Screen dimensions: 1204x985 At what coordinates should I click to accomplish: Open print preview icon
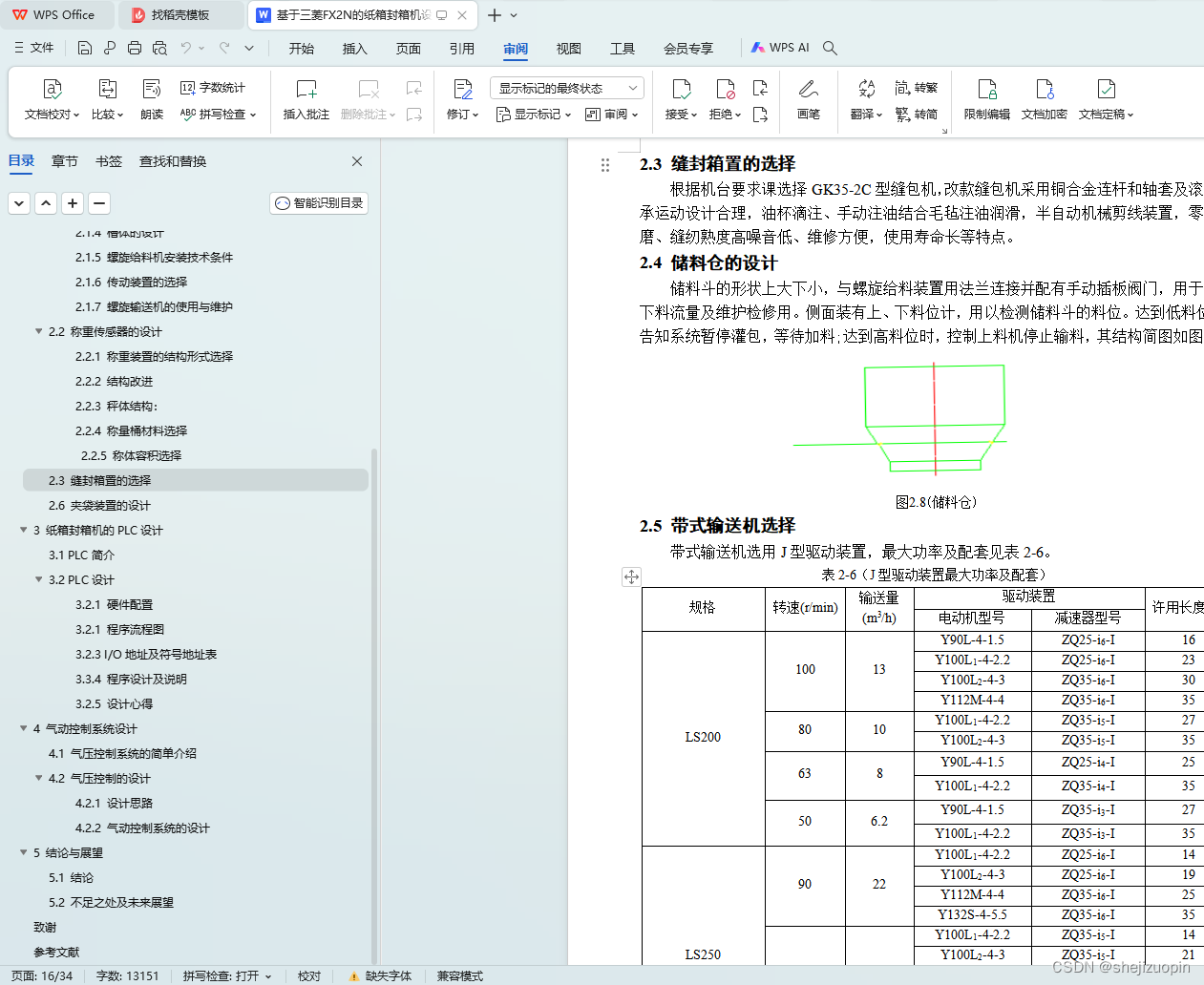(x=159, y=48)
